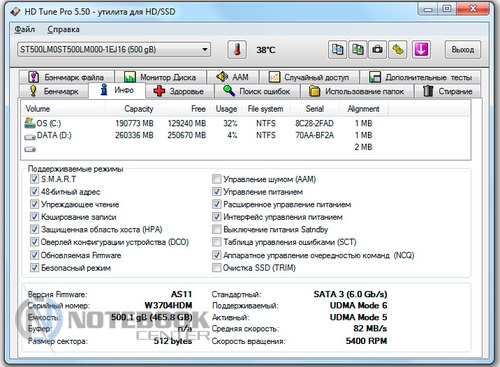Save screenshot with camera icon

pyautogui.click(x=377, y=50)
